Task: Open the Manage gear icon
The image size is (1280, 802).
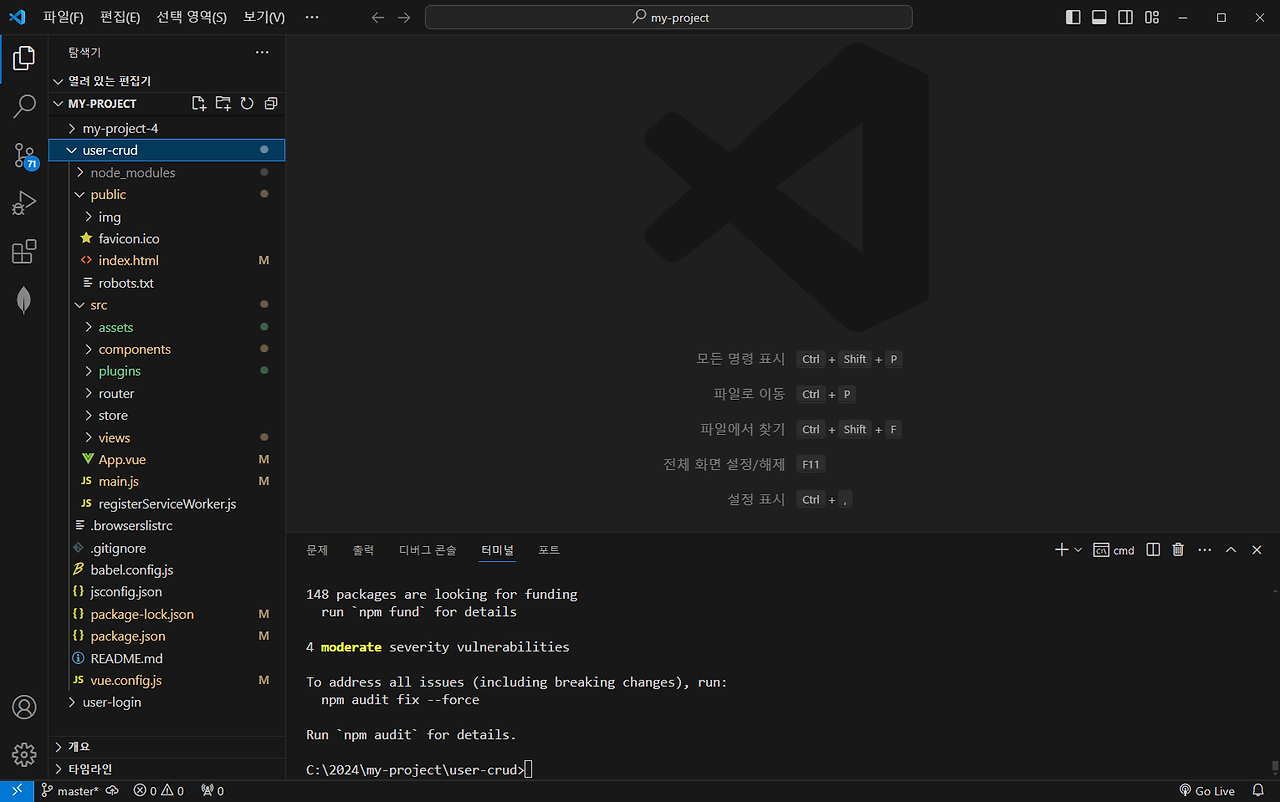Action: 24,754
